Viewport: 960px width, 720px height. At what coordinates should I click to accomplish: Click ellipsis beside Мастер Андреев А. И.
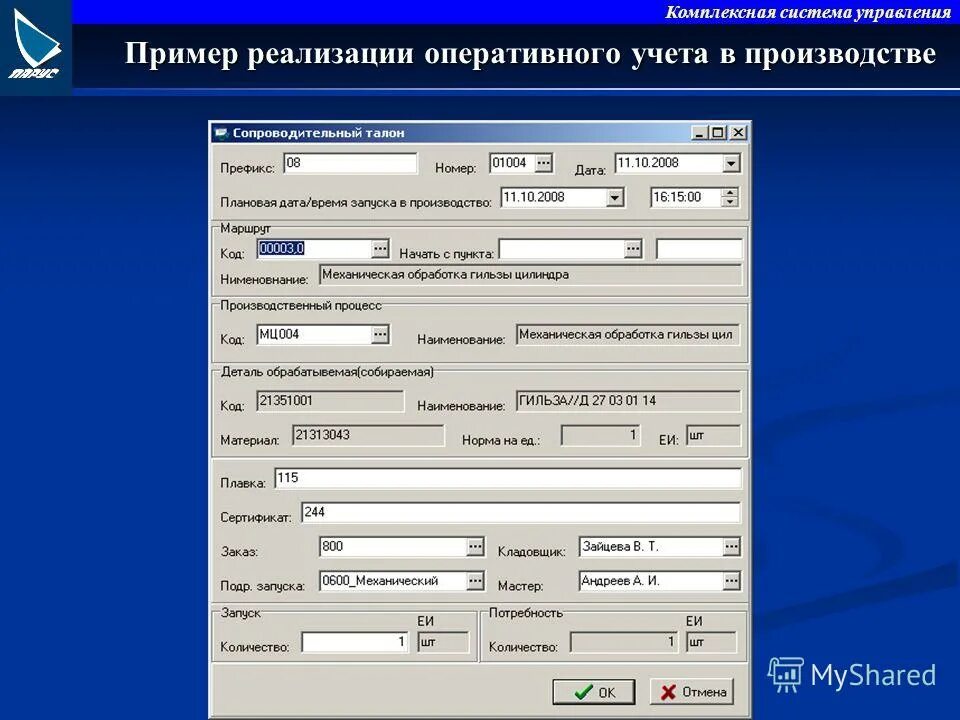[x=733, y=580]
